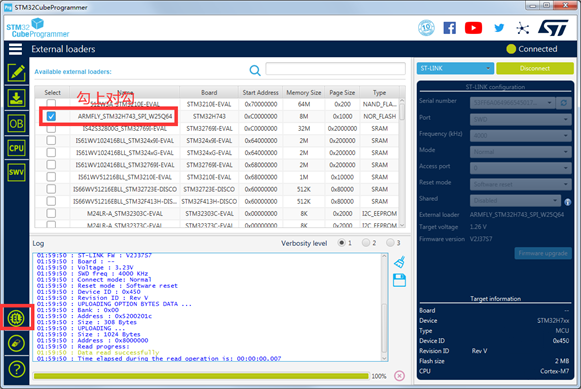Clear the log with broom icon
Image resolution: width=581 pixels, height=389 pixels.
pyautogui.click(x=399, y=262)
